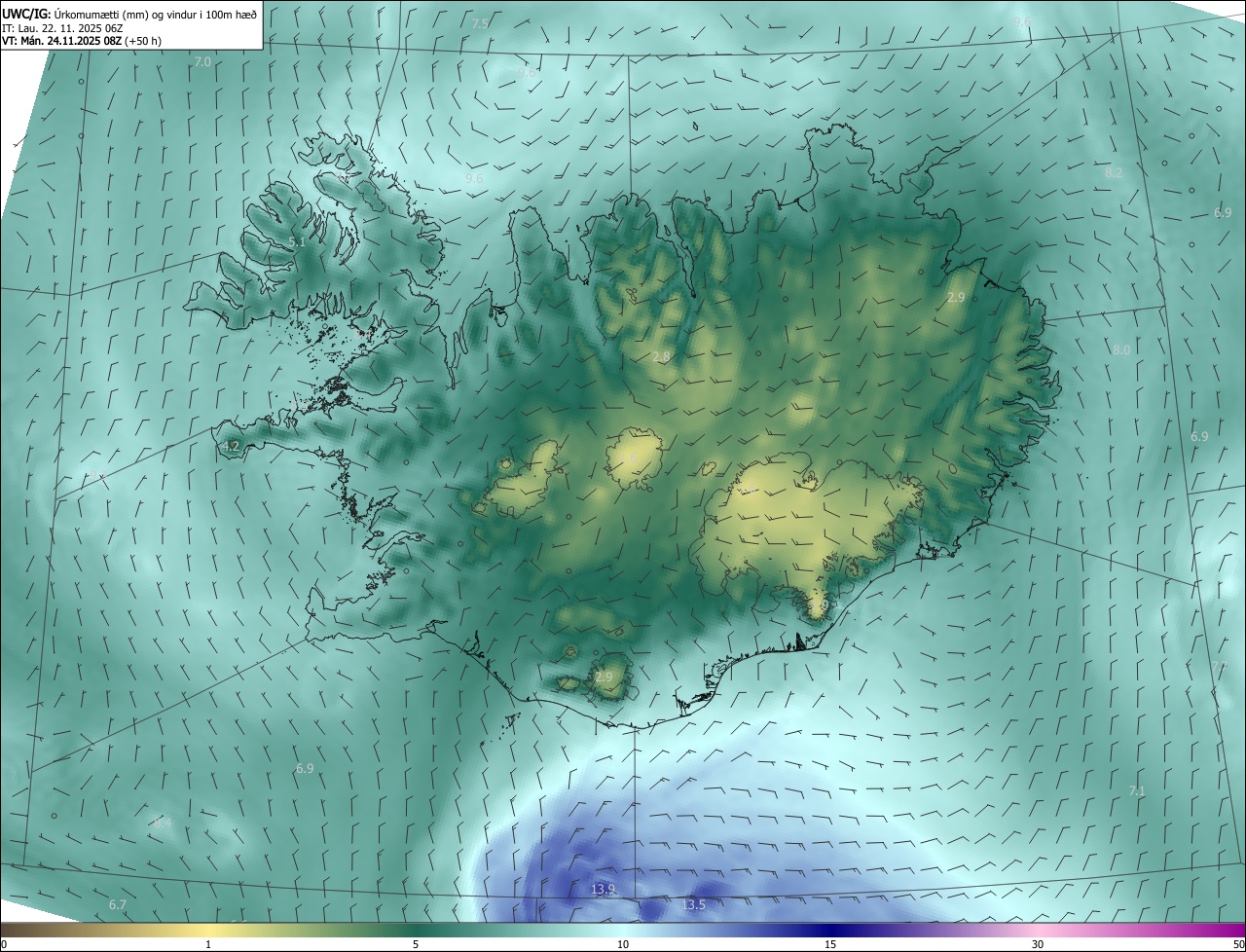This screenshot has width=1246, height=952.
Task: Click the 13.9 value label in the blue area
Action: click(603, 889)
